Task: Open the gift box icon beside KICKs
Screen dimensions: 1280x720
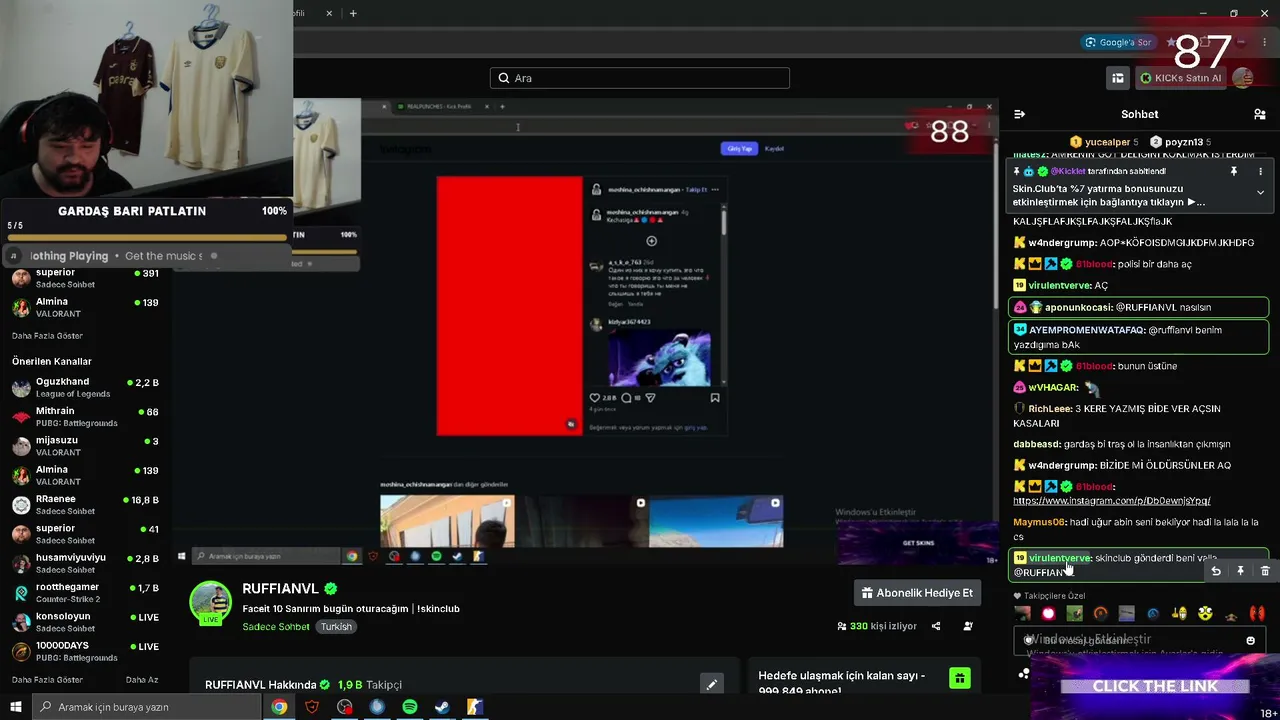Action: pos(1118,78)
